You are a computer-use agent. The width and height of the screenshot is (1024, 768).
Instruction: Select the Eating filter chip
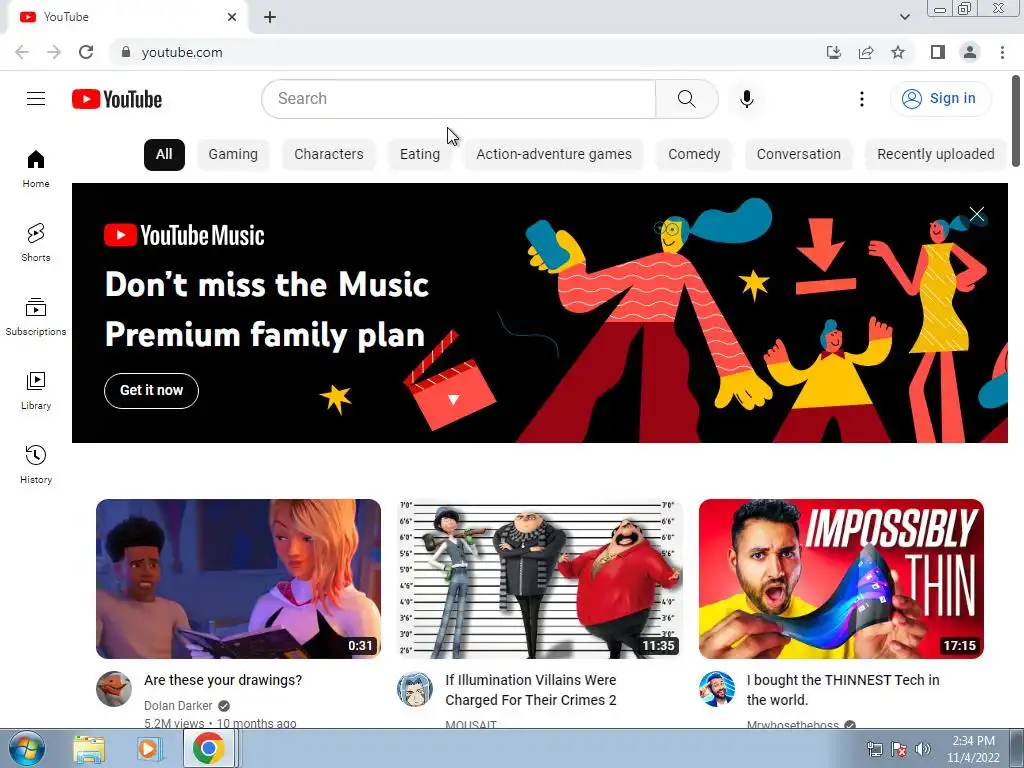tap(420, 155)
